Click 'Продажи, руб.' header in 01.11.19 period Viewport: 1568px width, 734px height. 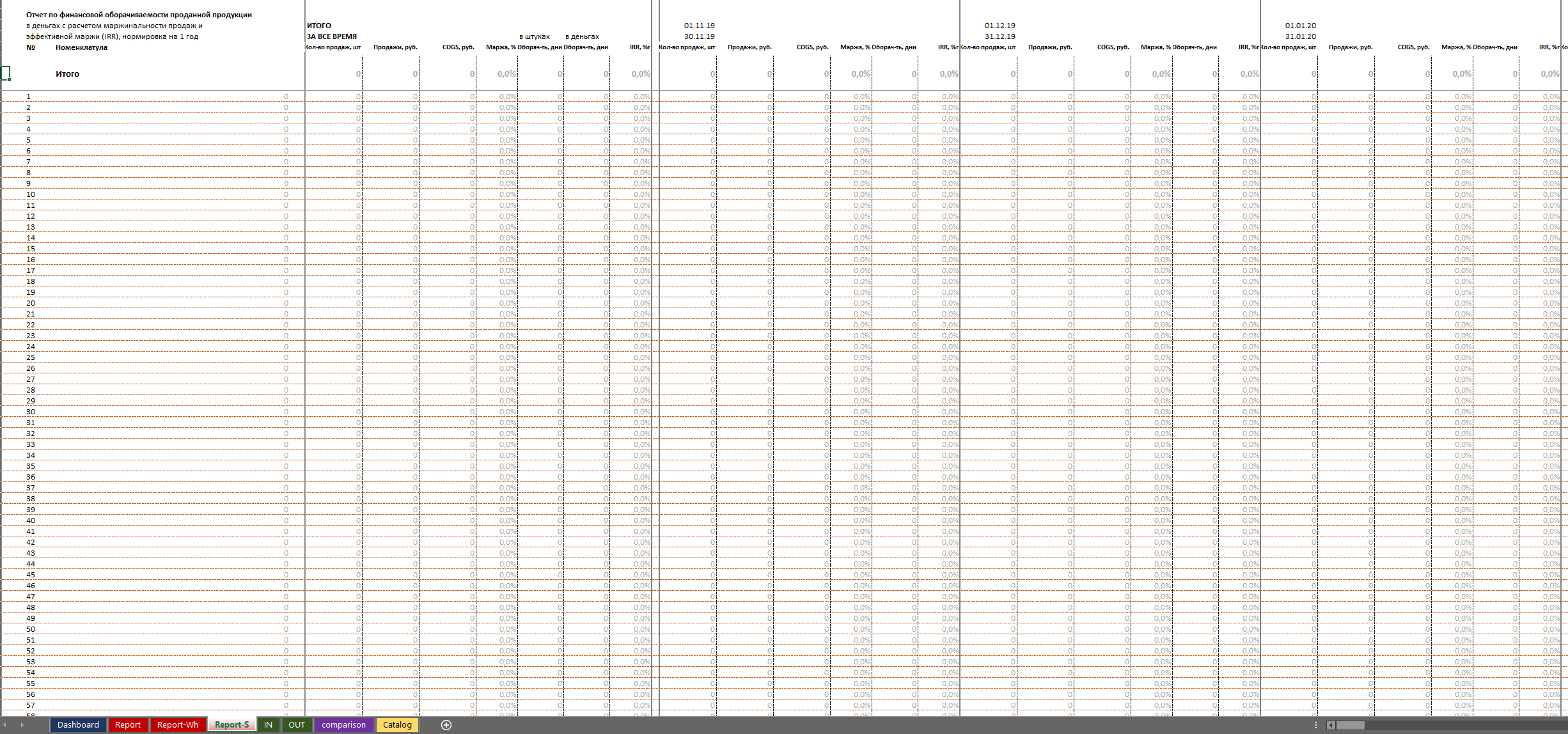click(749, 47)
